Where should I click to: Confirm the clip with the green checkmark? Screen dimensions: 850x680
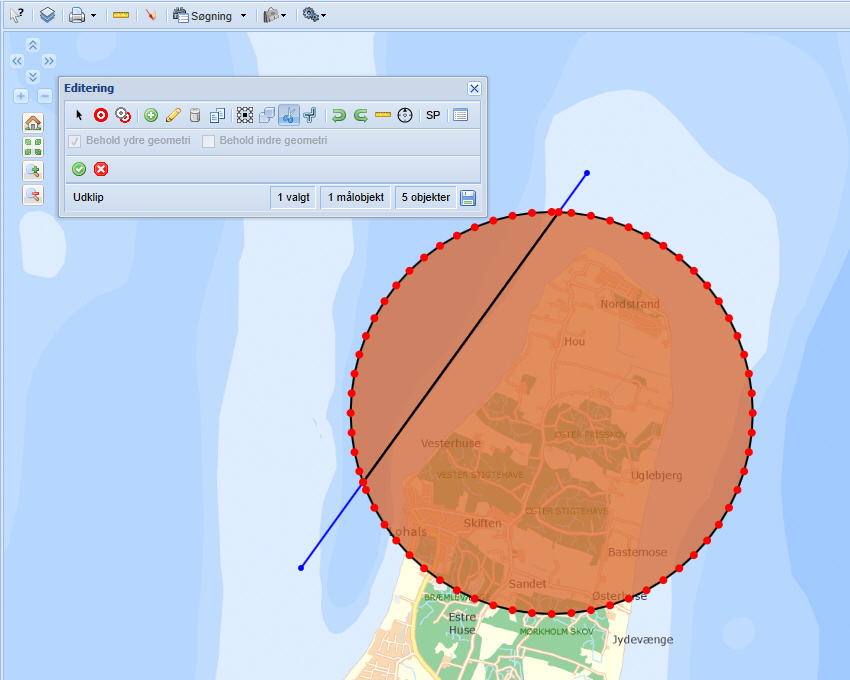pos(79,169)
